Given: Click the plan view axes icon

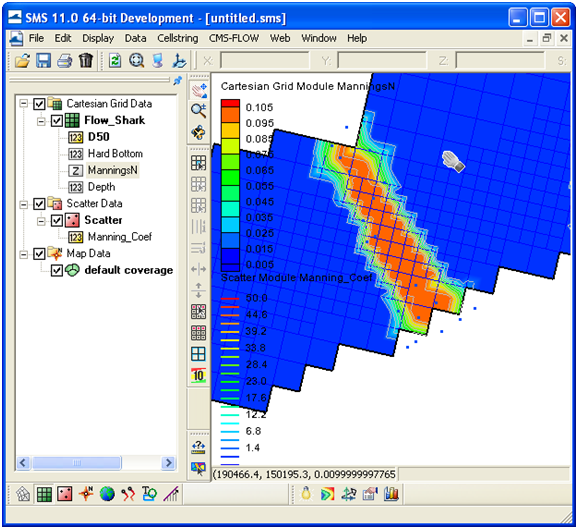Looking at the screenshot, I should tap(179, 60).
